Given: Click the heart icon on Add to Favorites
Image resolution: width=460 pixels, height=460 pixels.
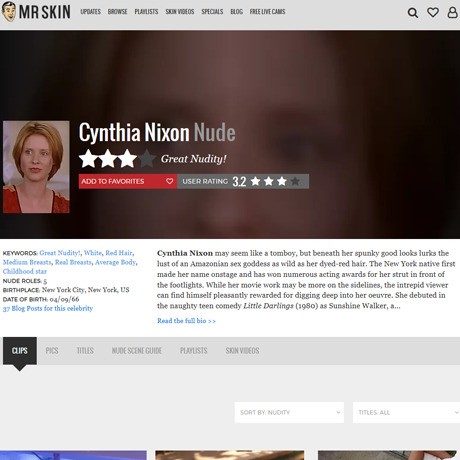Looking at the screenshot, I should pos(169,181).
